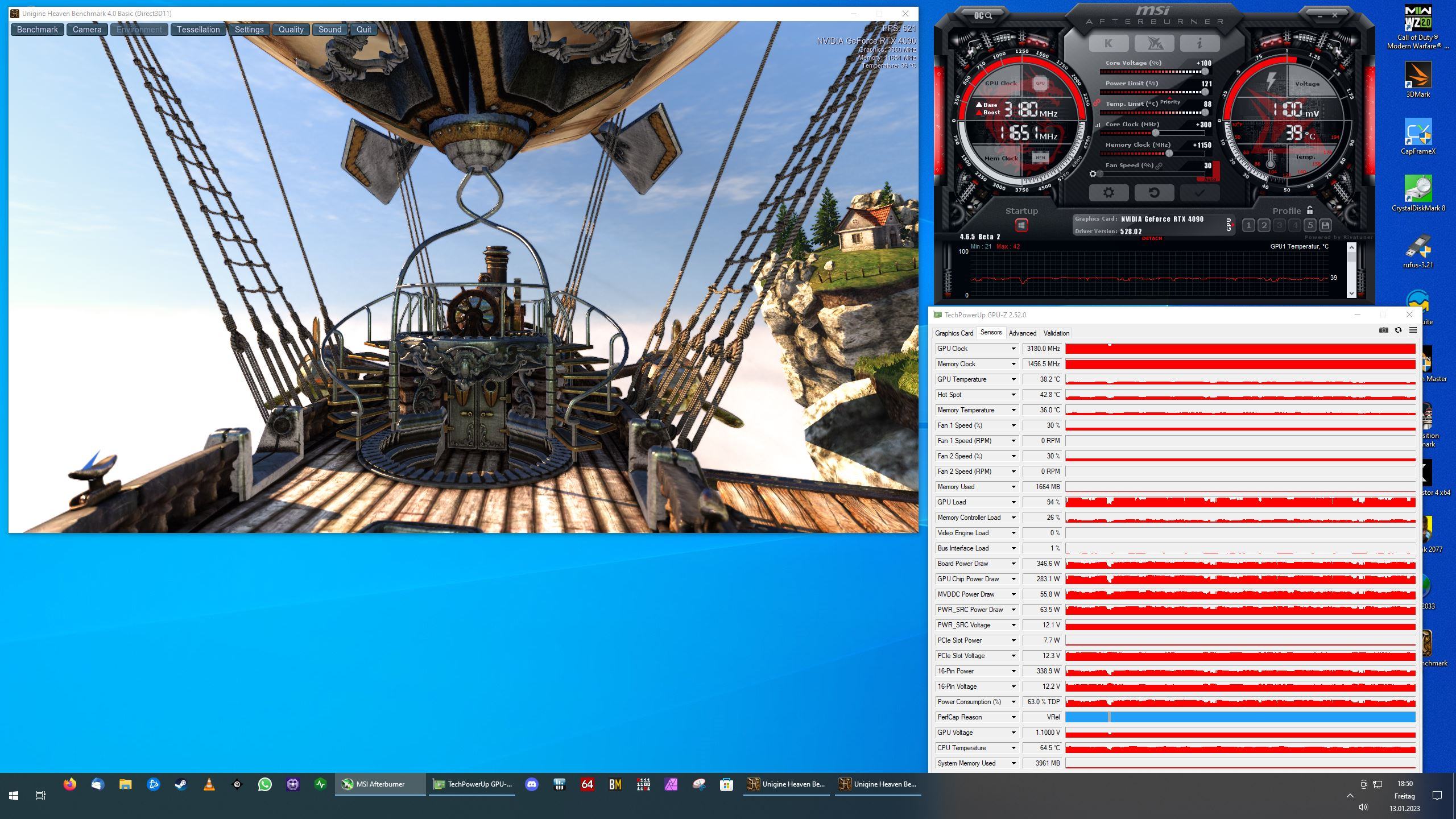This screenshot has height=819, width=1456.
Task: Load Afterburner profile slot 5
Action: pos(1310,225)
